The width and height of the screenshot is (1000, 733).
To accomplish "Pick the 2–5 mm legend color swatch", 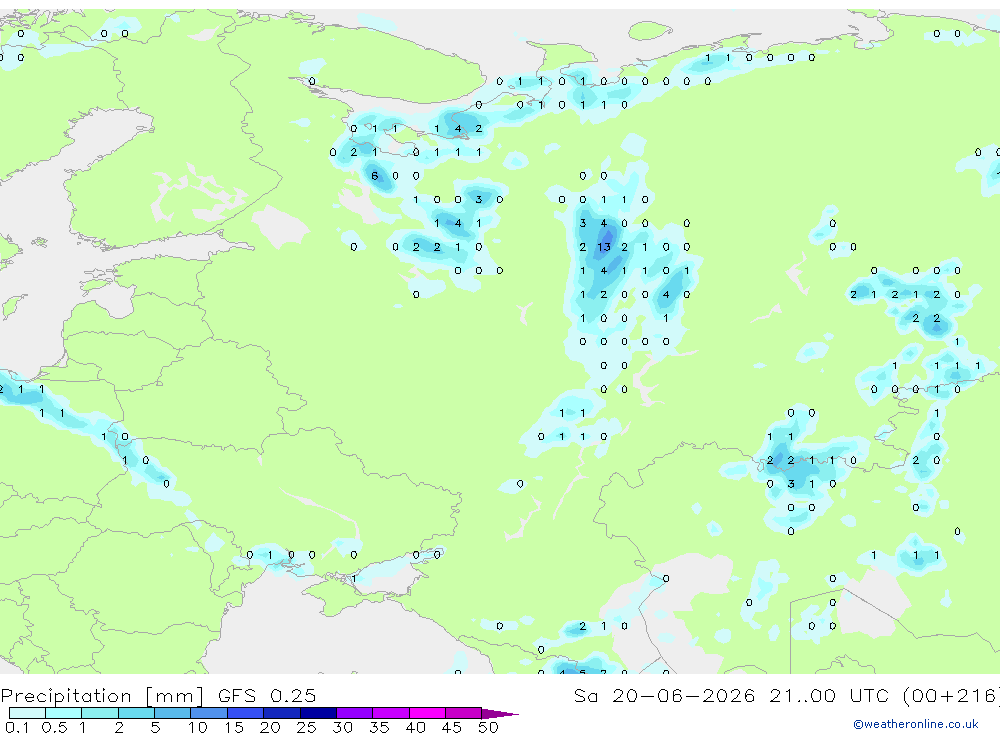I will (136, 713).
